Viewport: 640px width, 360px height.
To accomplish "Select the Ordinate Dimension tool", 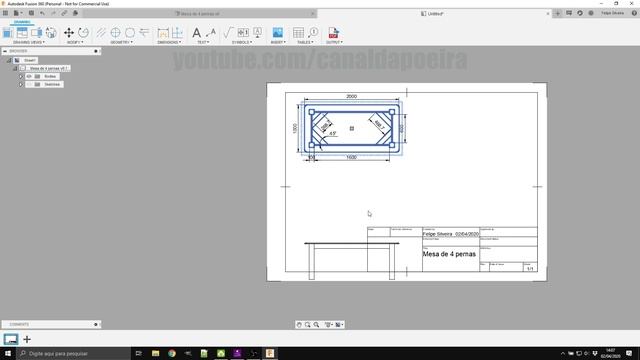I will click(x=177, y=33).
